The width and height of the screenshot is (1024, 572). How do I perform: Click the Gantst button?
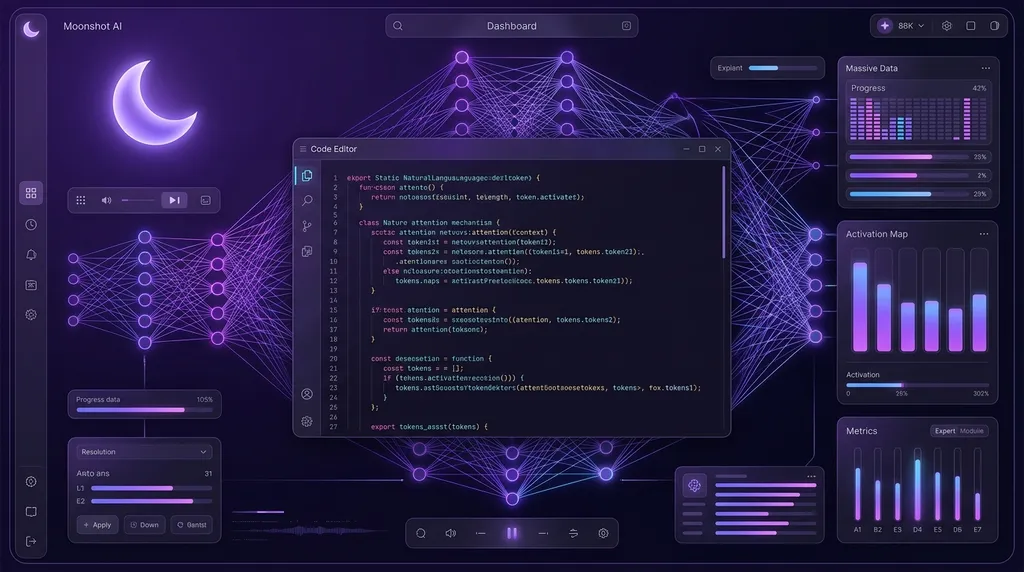(x=191, y=525)
